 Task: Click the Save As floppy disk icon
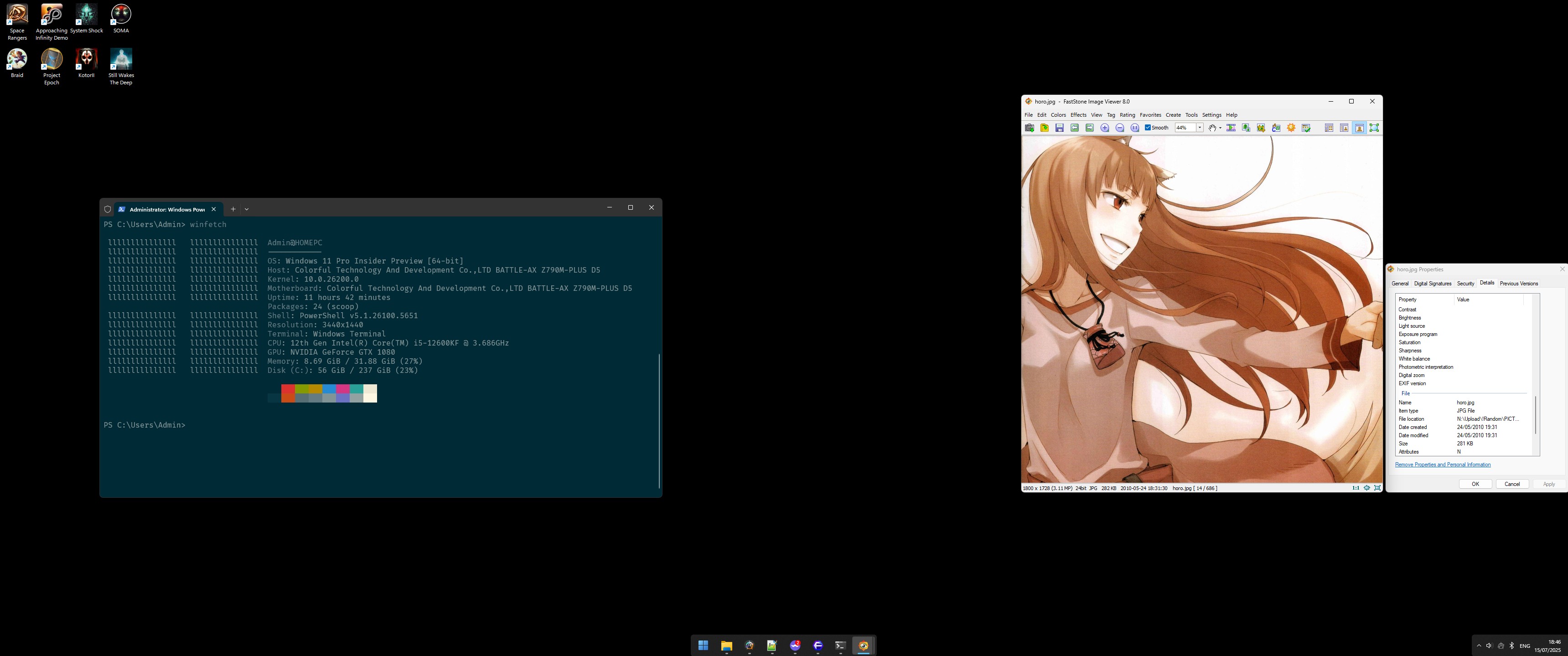coord(1060,128)
